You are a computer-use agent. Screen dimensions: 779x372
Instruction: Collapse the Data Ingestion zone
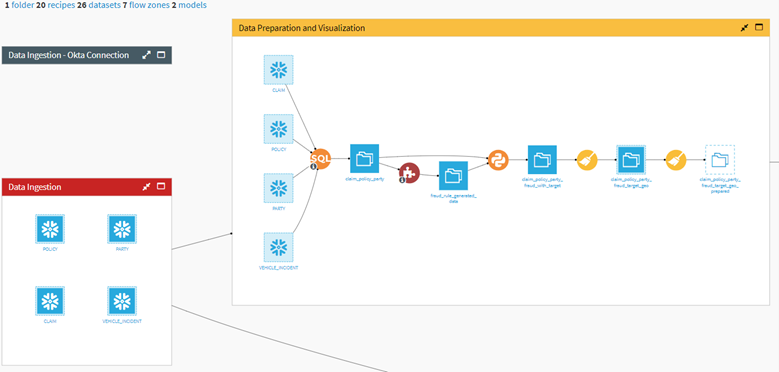(146, 187)
